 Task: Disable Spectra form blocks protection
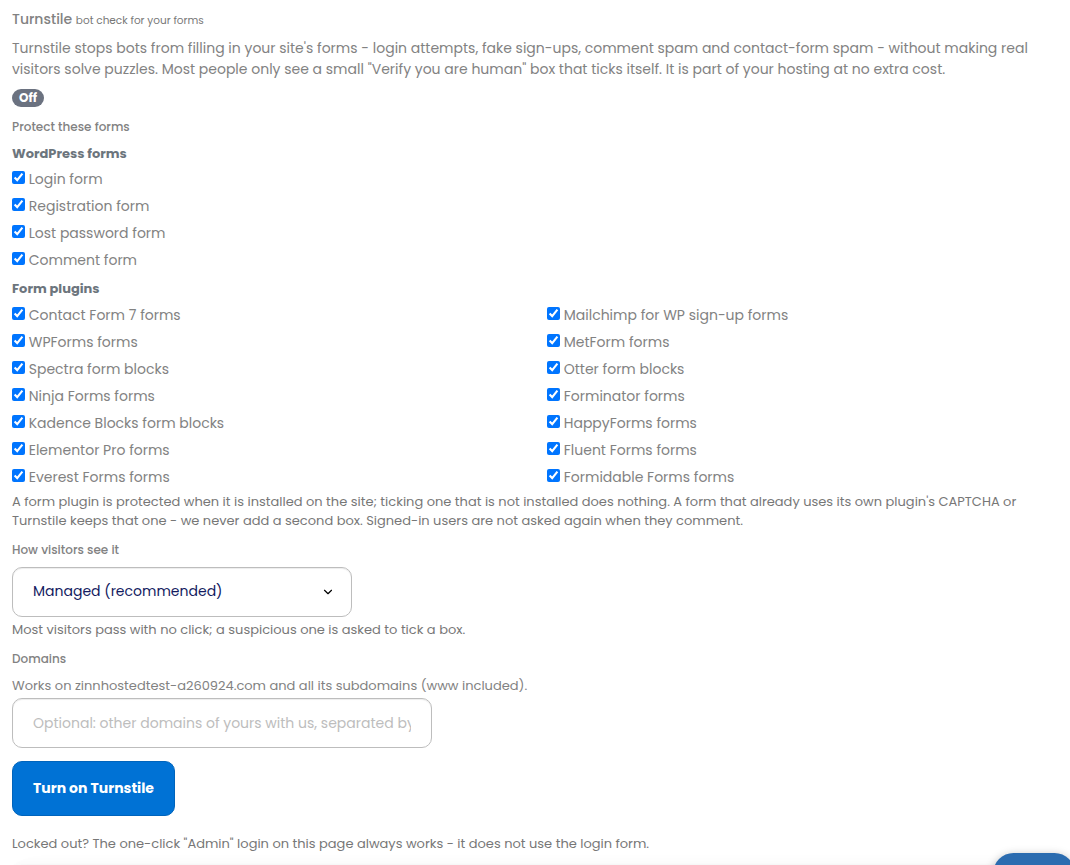18,368
